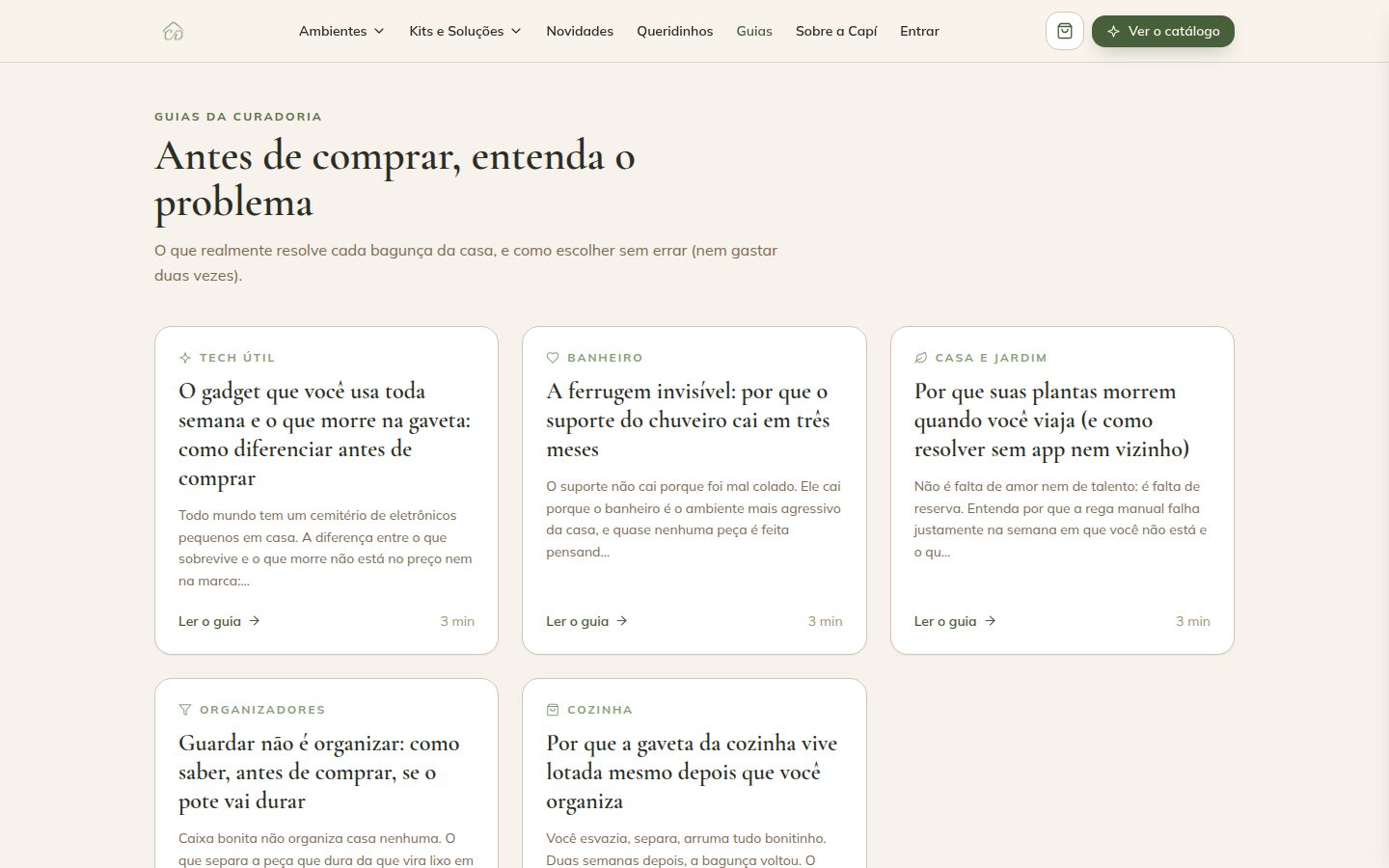The image size is (1389, 868).
Task: Open the Sobre a Capí page
Action: (x=836, y=31)
